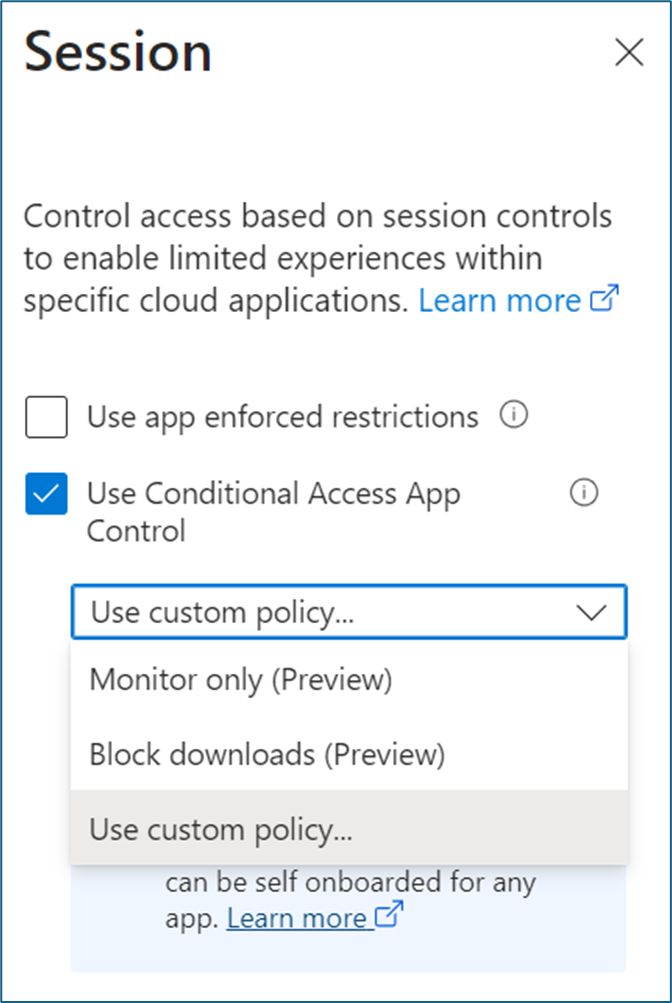Close the Session panel with the X
The image size is (672, 1003).
tap(629, 53)
